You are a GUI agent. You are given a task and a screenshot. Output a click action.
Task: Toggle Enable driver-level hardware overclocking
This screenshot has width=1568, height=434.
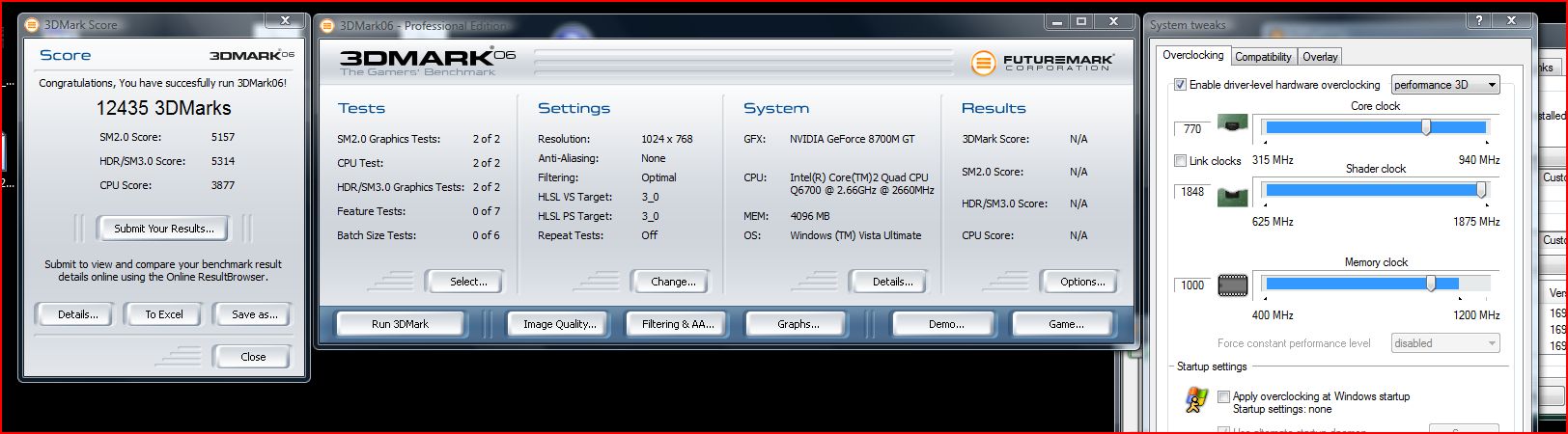click(x=1180, y=85)
